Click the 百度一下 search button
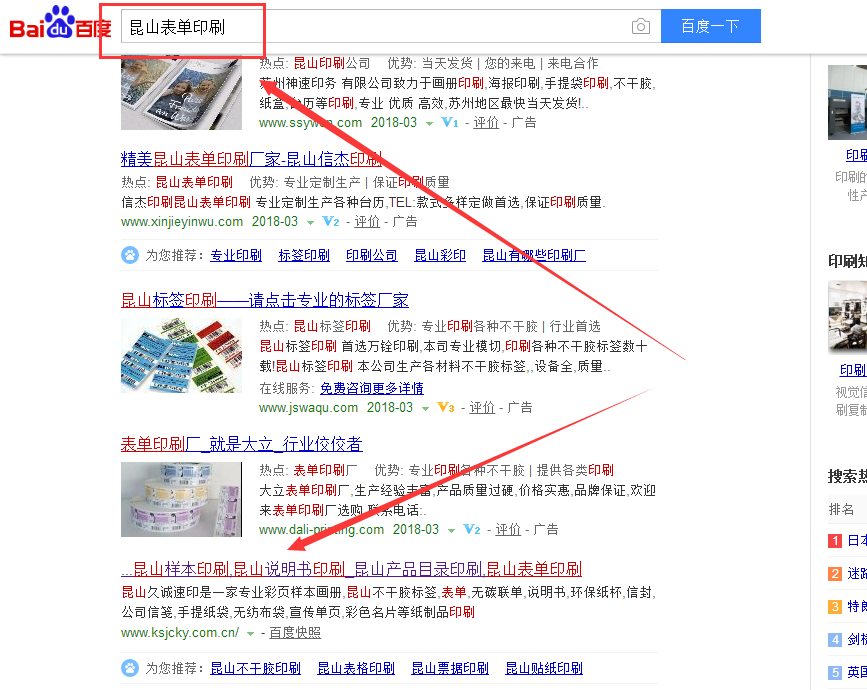Image resolution: width=867 pixels, height=690 pixels. pos(711,26)
